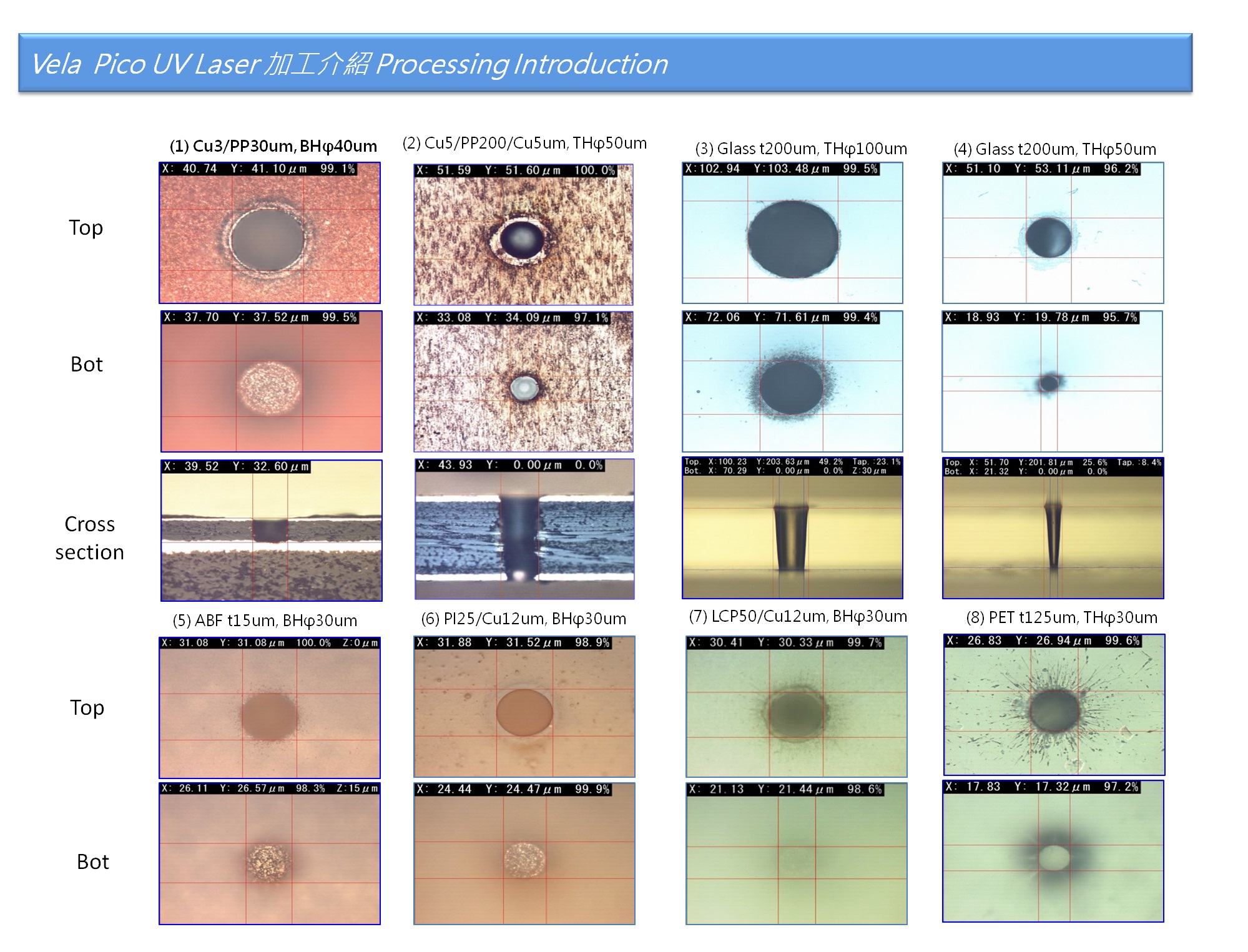Select the '(5) ABF t15um, BHφ30um' caption
The width and height of the screenshot is (1248, 952).
265,621
